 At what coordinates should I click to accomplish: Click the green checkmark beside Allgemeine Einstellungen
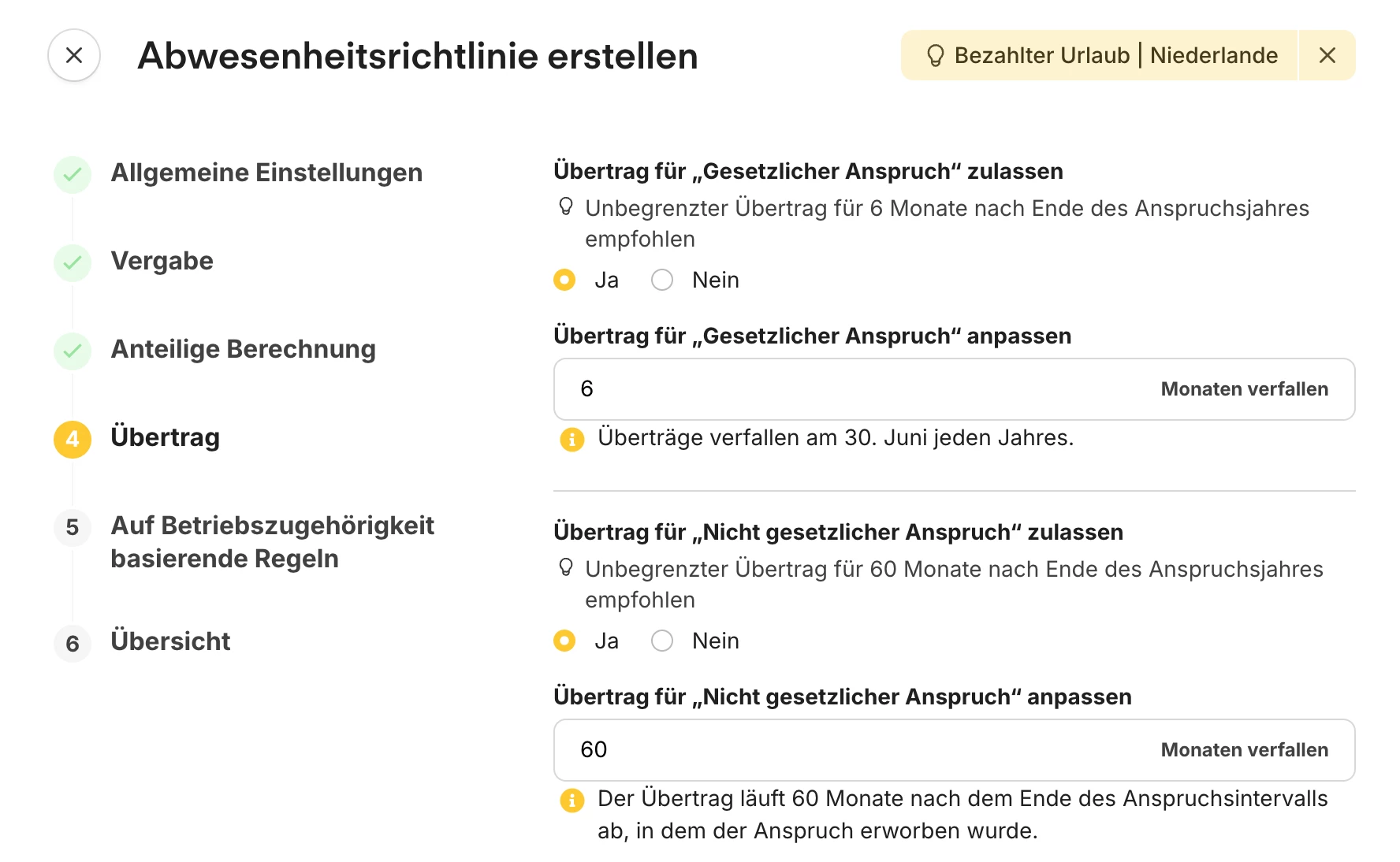73,174
